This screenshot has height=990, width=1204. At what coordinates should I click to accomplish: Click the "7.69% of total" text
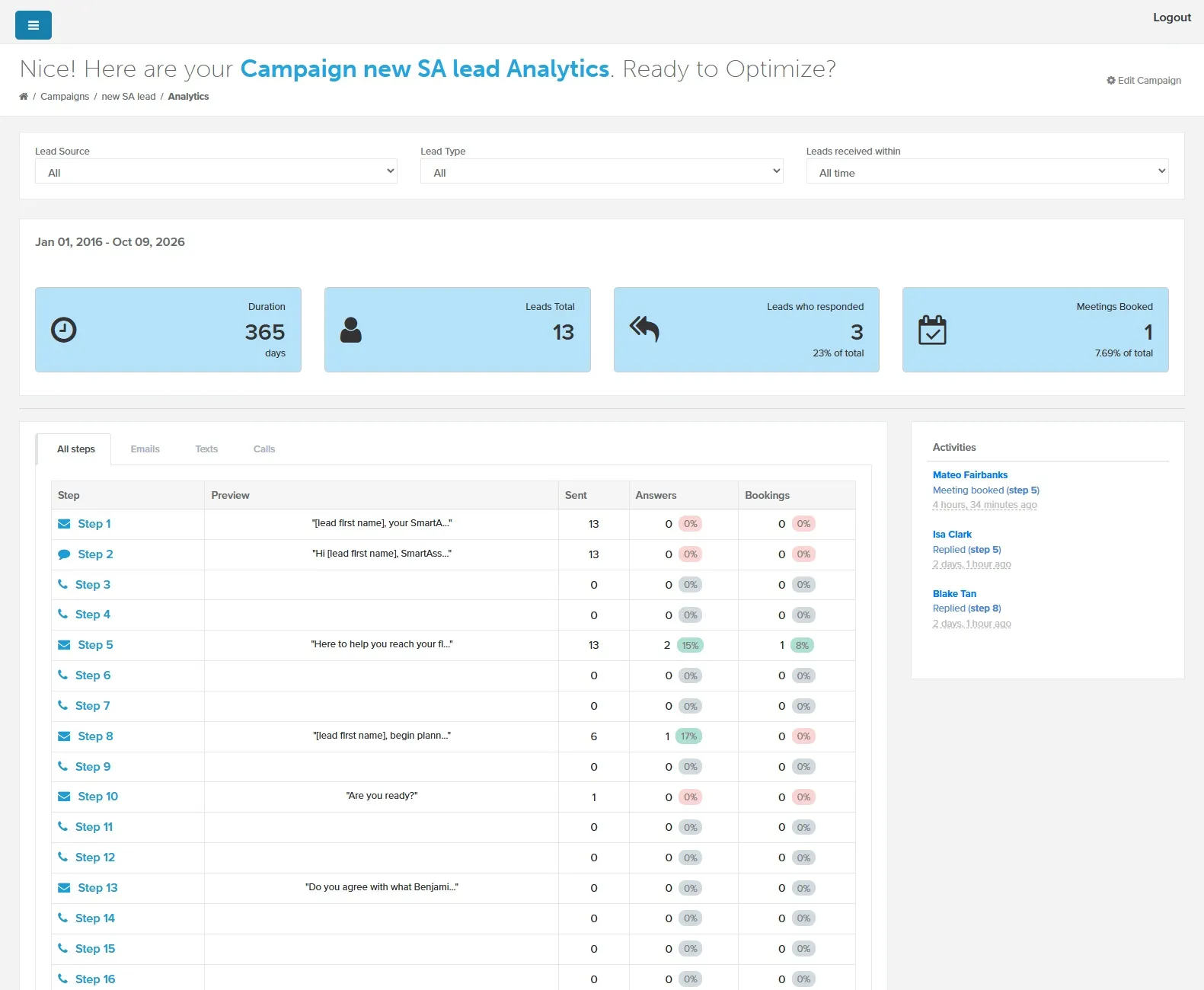(1124, 353)
